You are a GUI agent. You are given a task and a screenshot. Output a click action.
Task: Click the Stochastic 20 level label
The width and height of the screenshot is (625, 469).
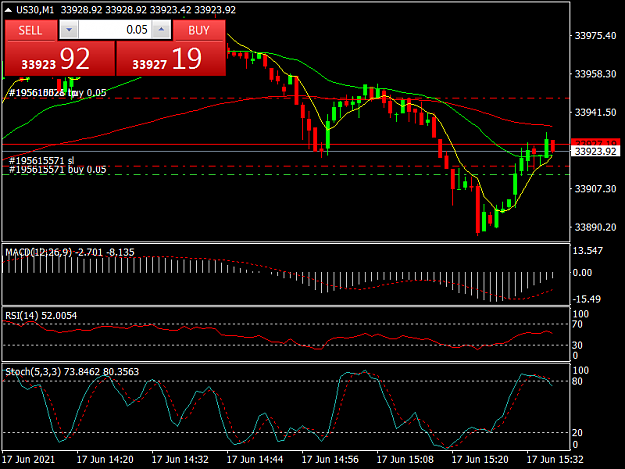tap(578, 433)
